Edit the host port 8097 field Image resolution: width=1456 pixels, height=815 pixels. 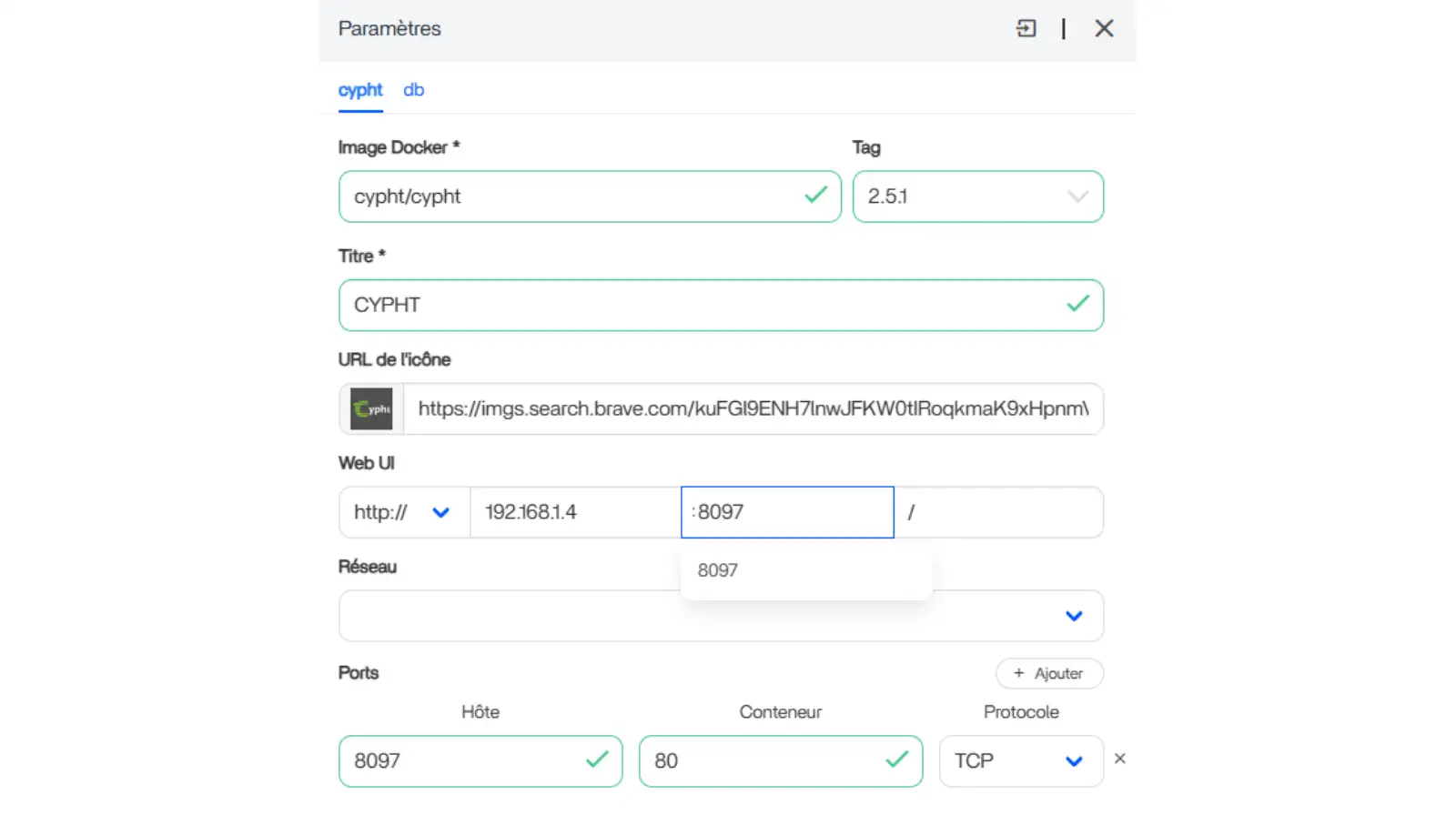click(464, 760)
